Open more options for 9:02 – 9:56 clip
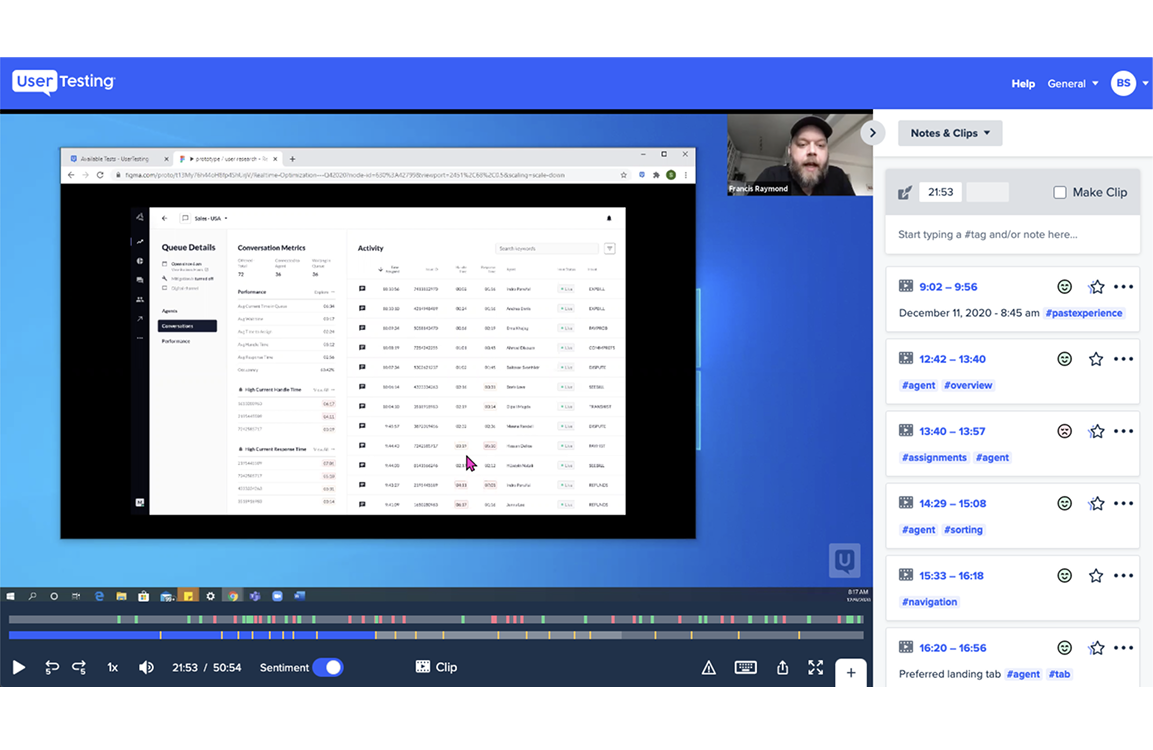 point(1124,287)
